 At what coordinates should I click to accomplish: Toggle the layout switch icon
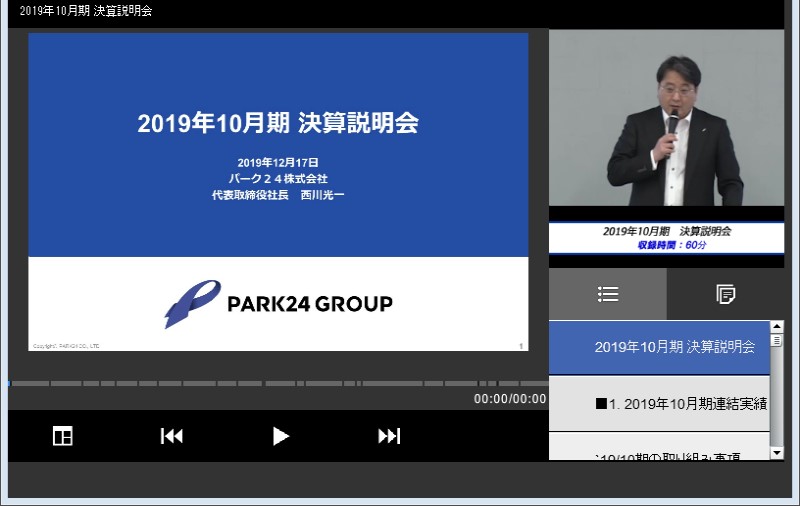tap(63, 436)
